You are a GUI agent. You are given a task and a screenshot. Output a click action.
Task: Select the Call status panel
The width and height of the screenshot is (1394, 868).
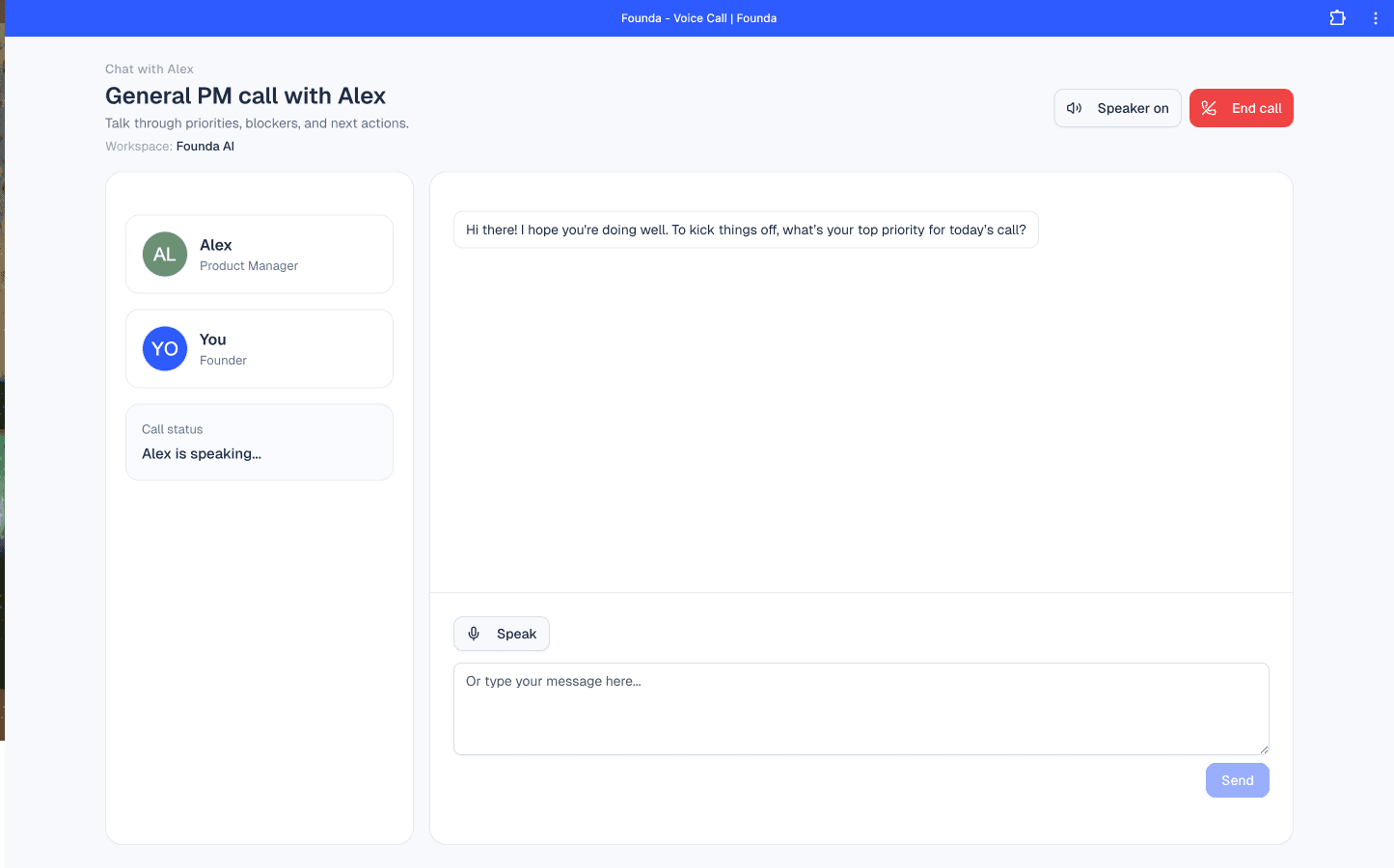point(259,442)
